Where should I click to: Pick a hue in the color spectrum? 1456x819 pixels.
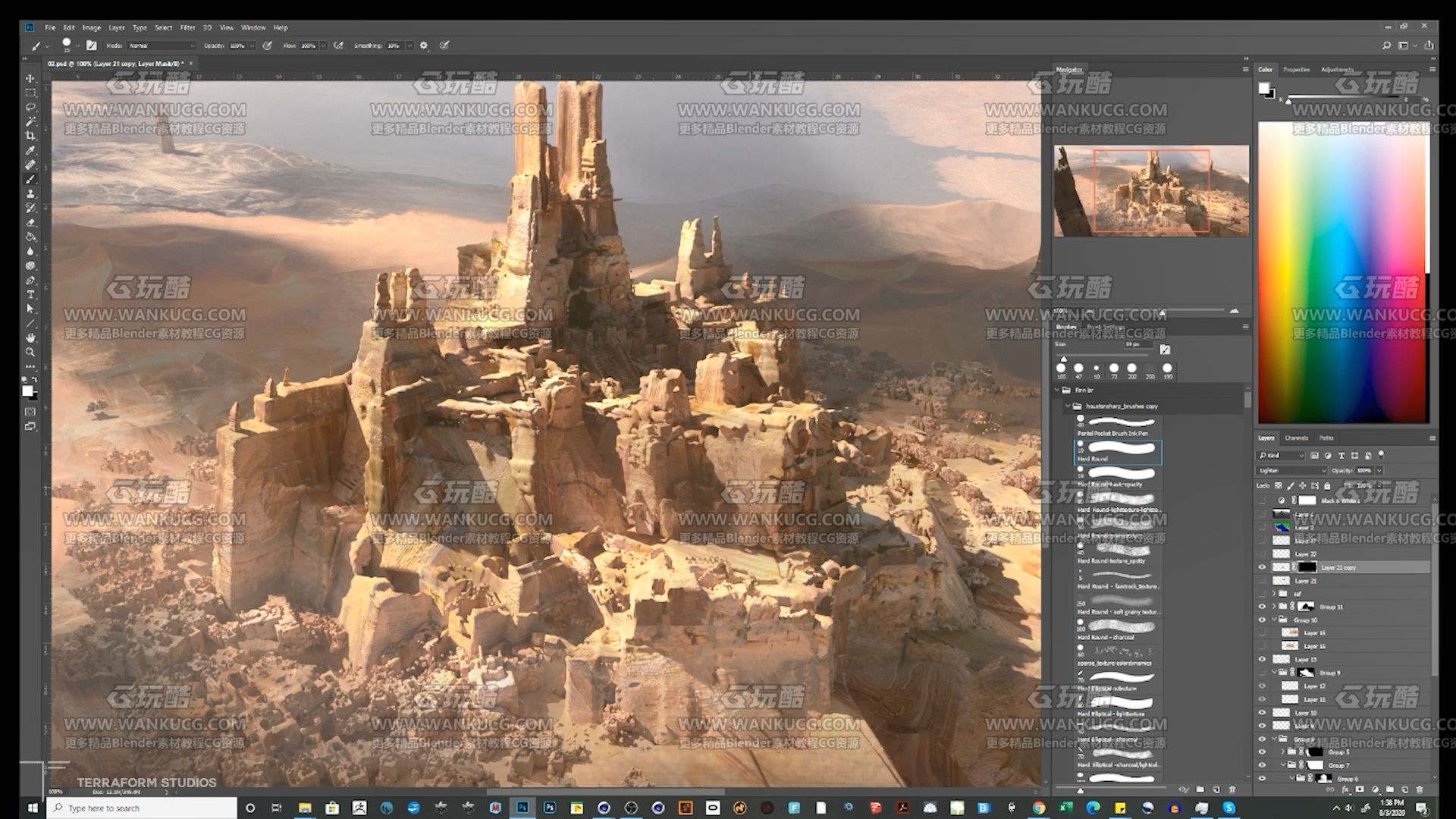coord(1343,271)
